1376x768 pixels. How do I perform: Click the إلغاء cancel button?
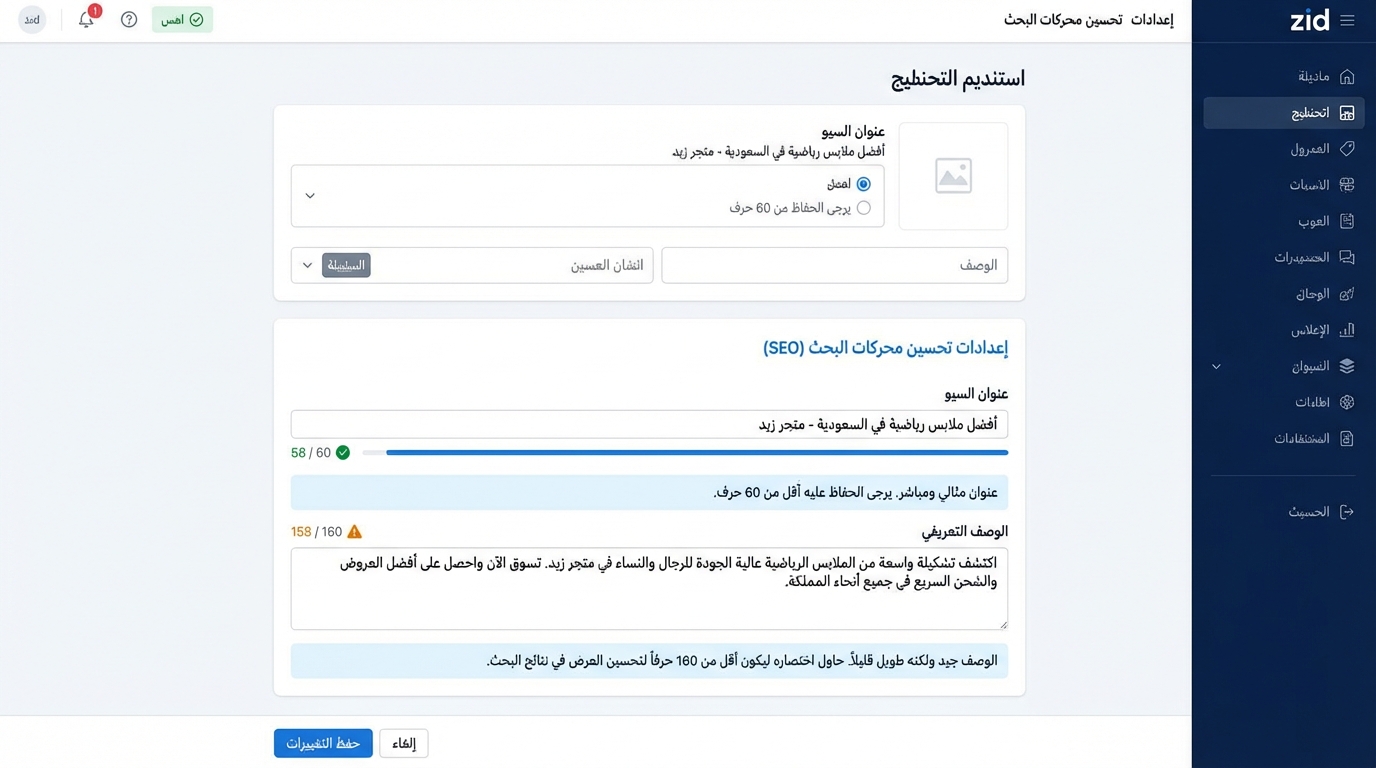coord(403,743)
